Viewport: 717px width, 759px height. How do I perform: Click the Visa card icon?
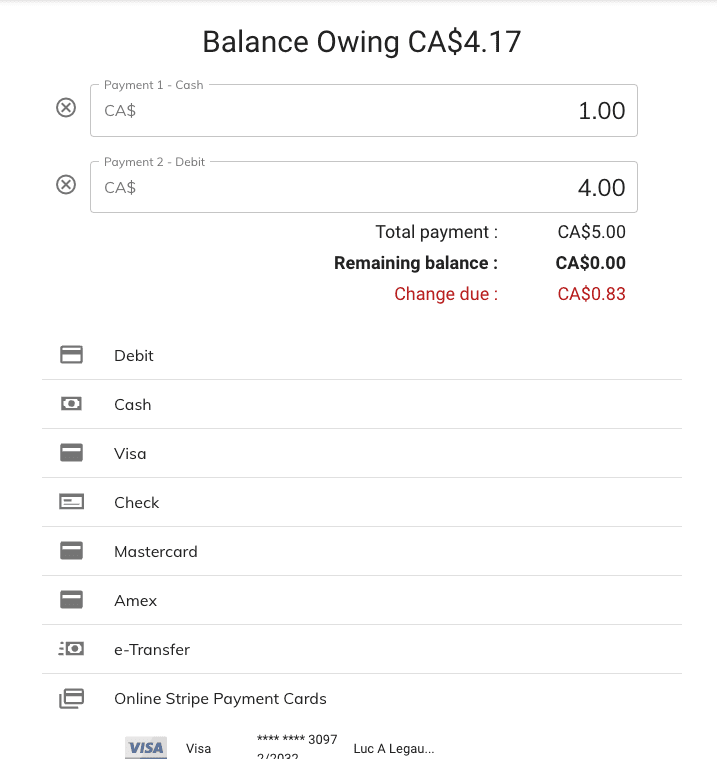pos(71,453)
